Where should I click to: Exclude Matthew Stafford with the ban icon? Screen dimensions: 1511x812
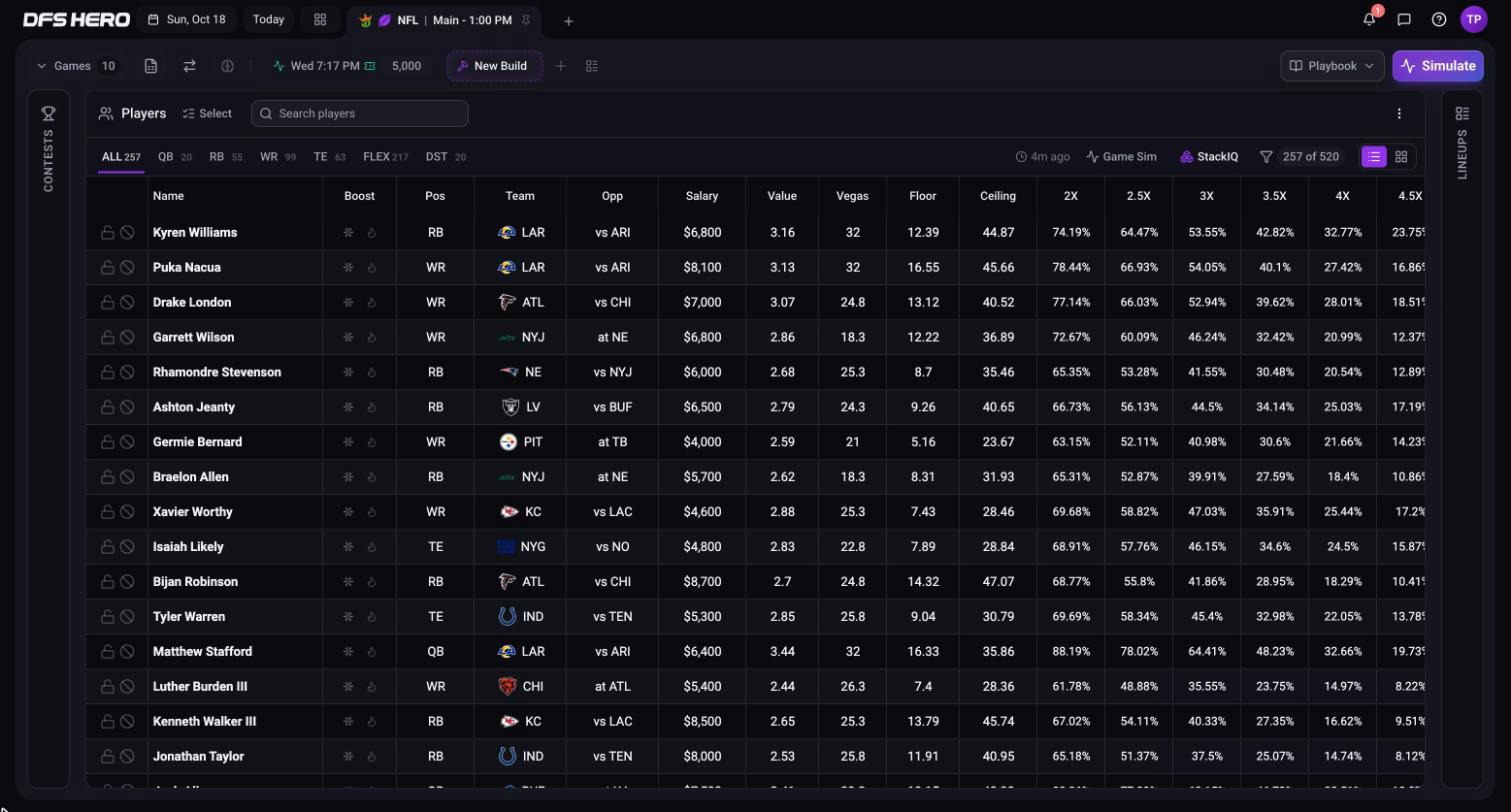[127, 651]
